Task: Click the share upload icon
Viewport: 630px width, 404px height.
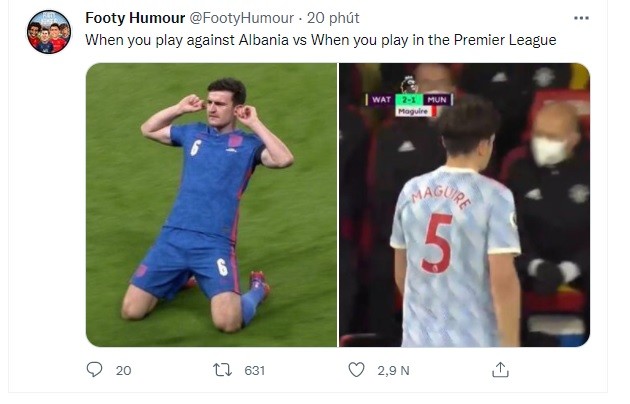Action: 500,370
